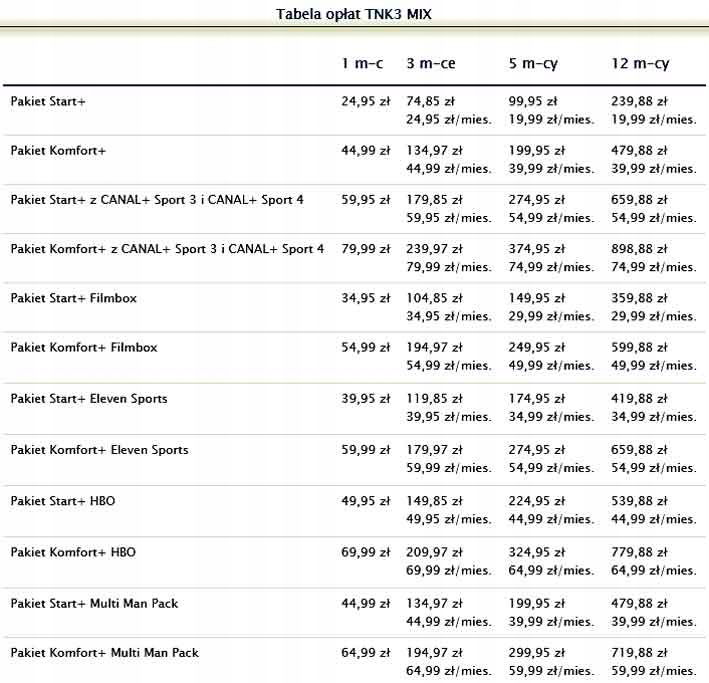
Task: Click 'Pakiet Komfort+ z CANAL+ Sport 3 i CANAL+ Sport 4'
Action: 167,248
